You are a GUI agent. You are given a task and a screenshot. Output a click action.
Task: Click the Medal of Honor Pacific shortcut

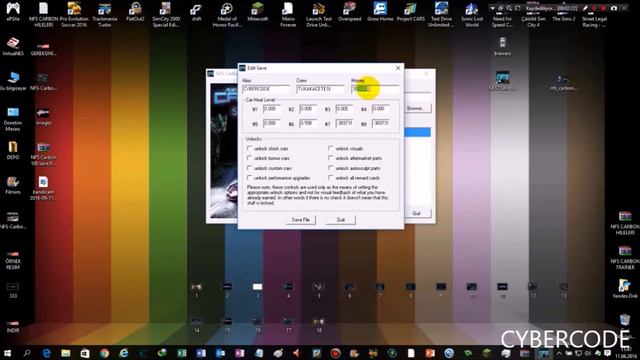click(227, 14)
